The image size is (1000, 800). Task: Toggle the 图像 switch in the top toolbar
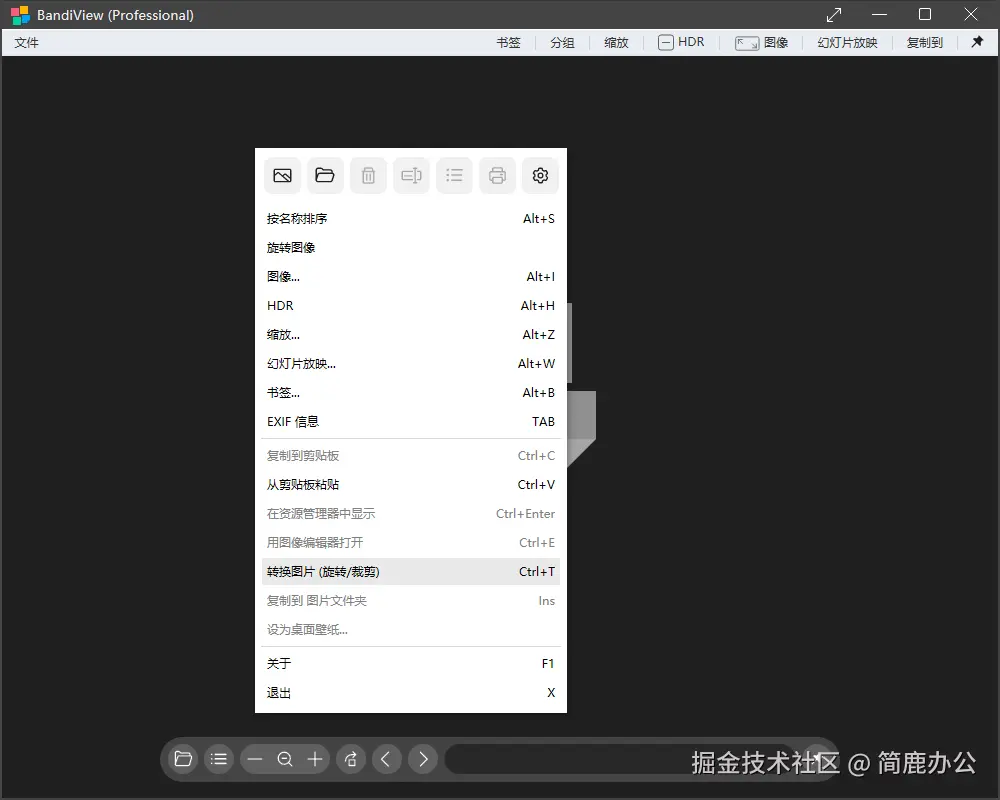coord(763,42)
